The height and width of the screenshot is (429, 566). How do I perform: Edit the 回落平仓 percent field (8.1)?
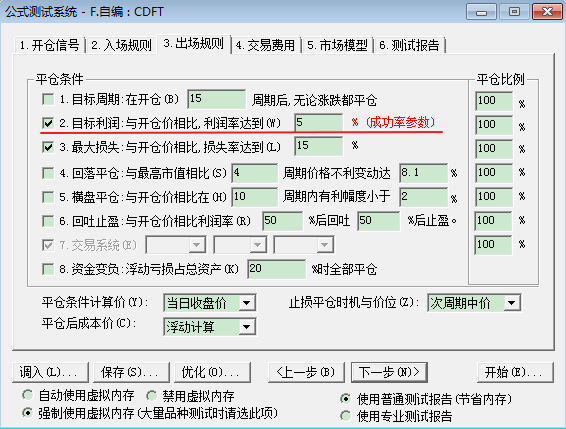(423, 173)
